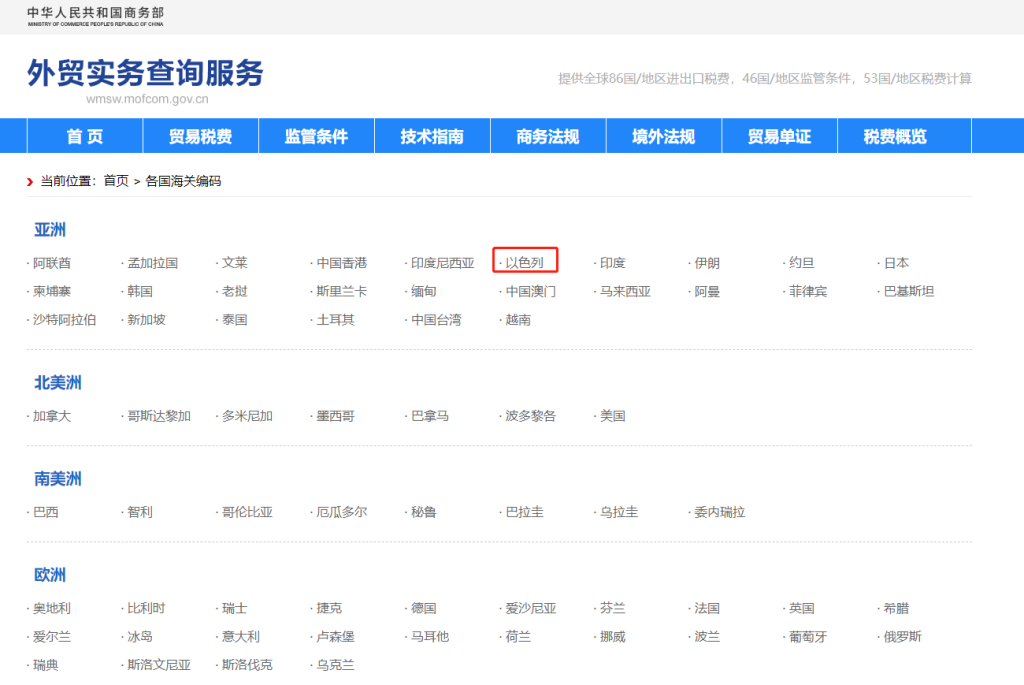Open the 贸易单证 navigation tab
This screenshot has height=685, width=1024.
pos(780,136)
